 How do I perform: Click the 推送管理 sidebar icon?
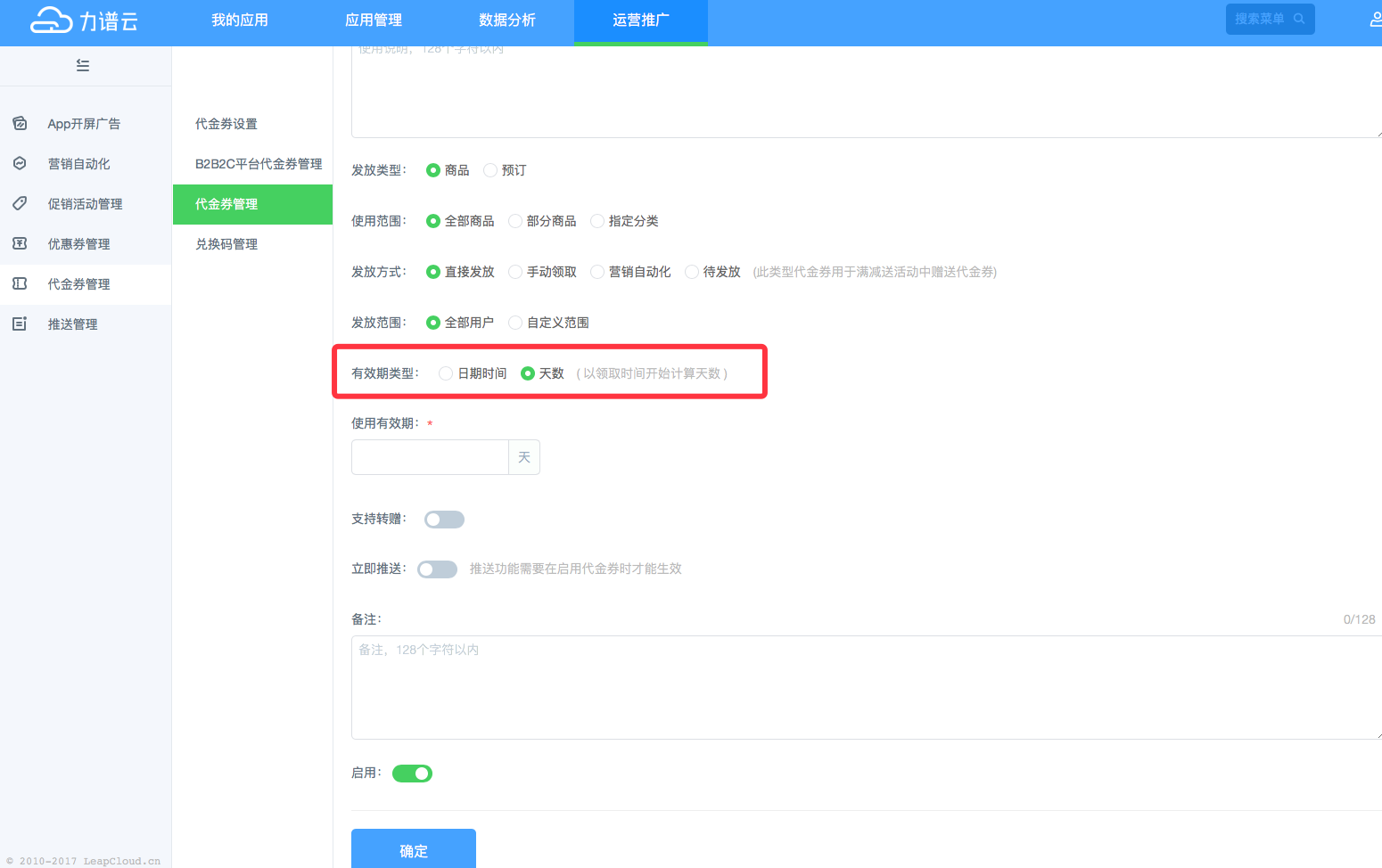tap(20, 323)
